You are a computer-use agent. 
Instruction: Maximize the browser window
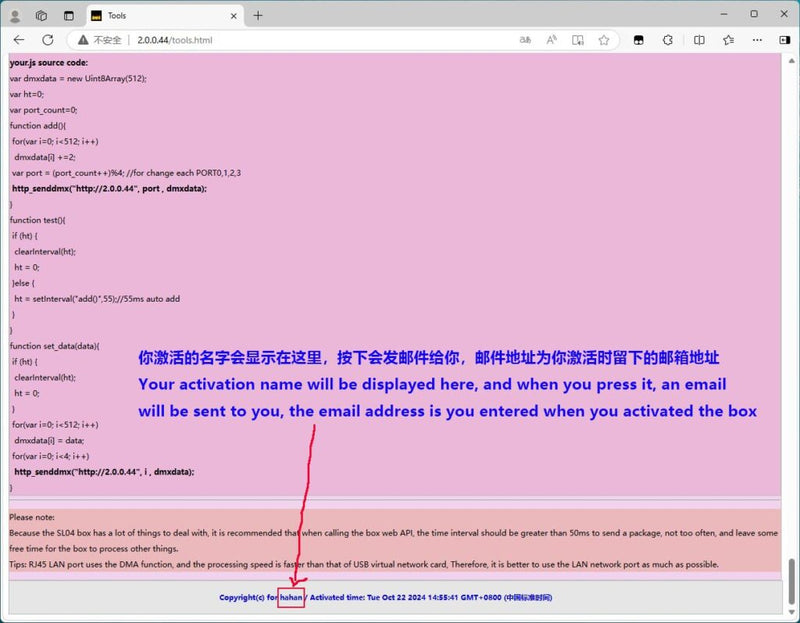754,14
